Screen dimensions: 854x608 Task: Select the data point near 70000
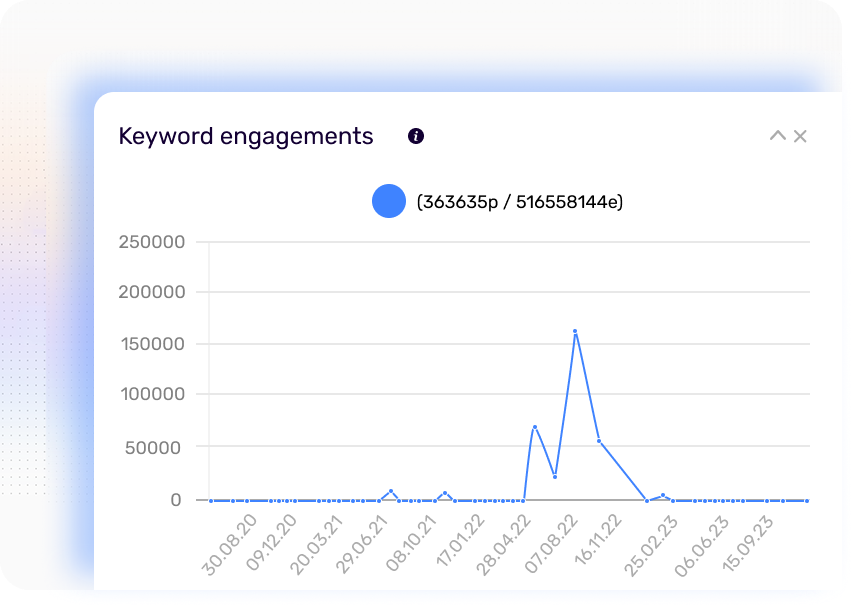[x=535, y=427]
